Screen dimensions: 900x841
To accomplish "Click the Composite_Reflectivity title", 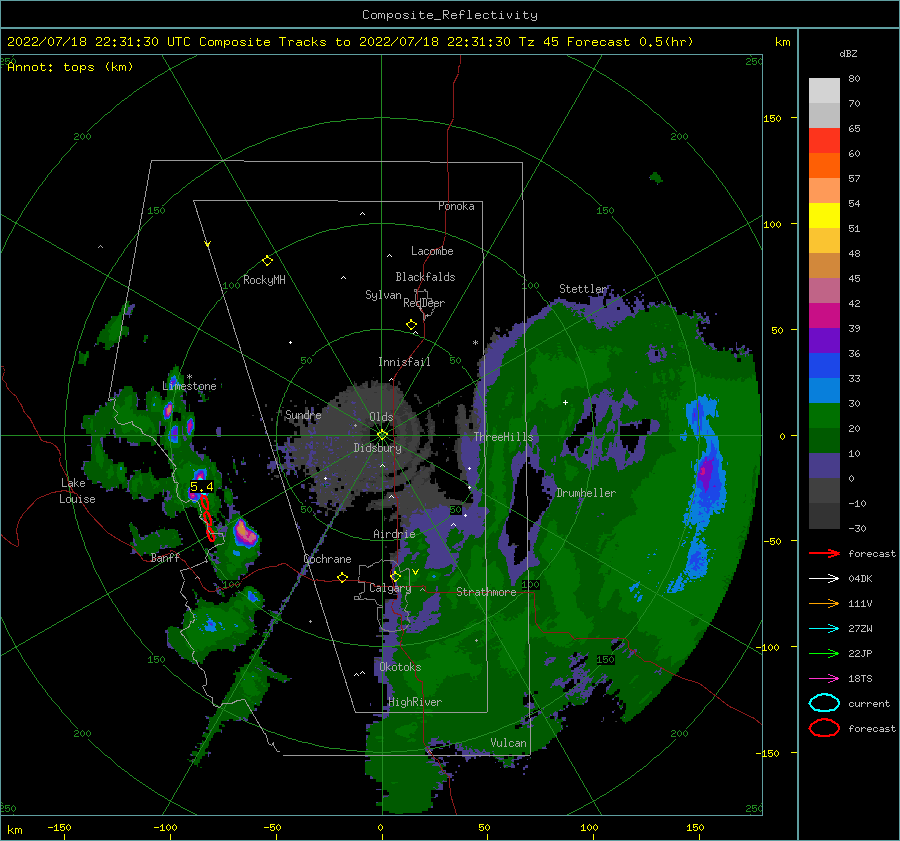I will click(449, 15).
